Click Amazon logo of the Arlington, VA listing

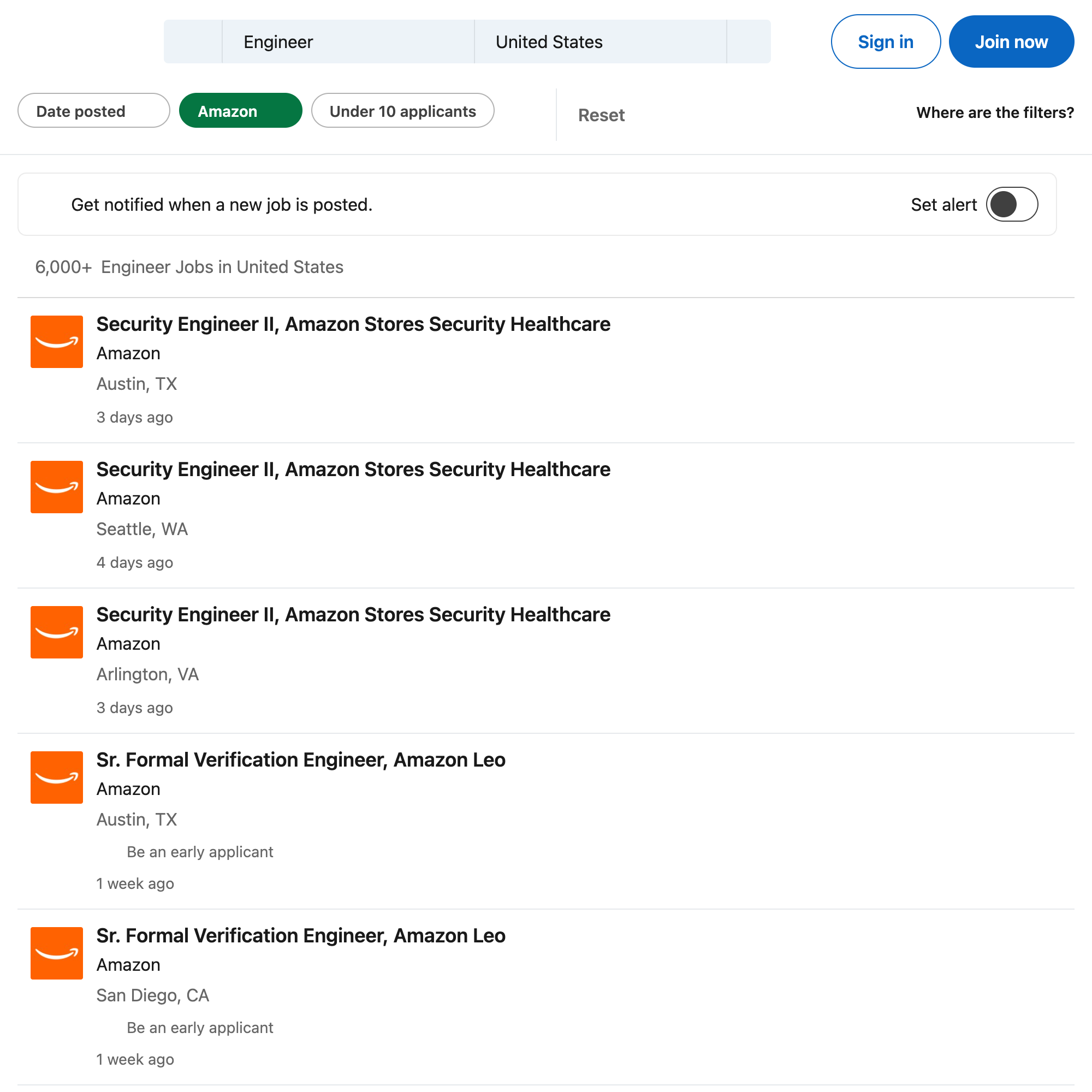point(57,632)
